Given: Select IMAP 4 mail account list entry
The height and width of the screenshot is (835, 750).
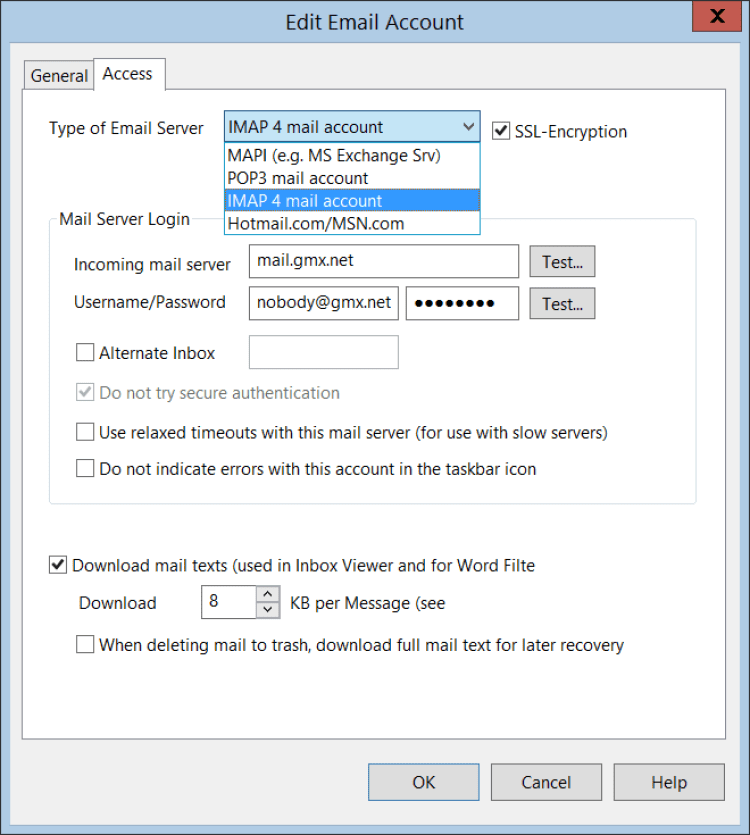Looking at the screenshot, I should pyautogui.click(x=352, y=201).
